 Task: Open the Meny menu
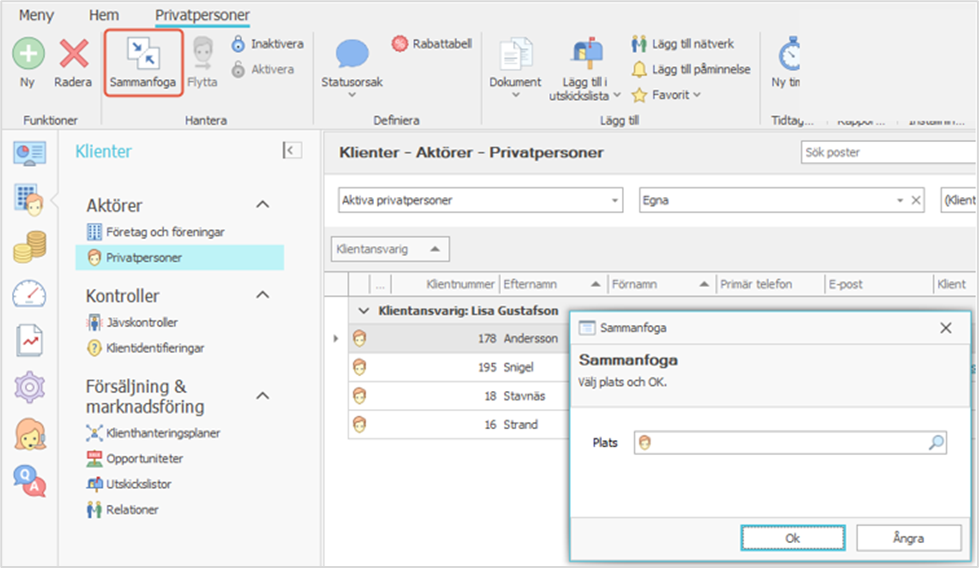click(x=37, y=15)
